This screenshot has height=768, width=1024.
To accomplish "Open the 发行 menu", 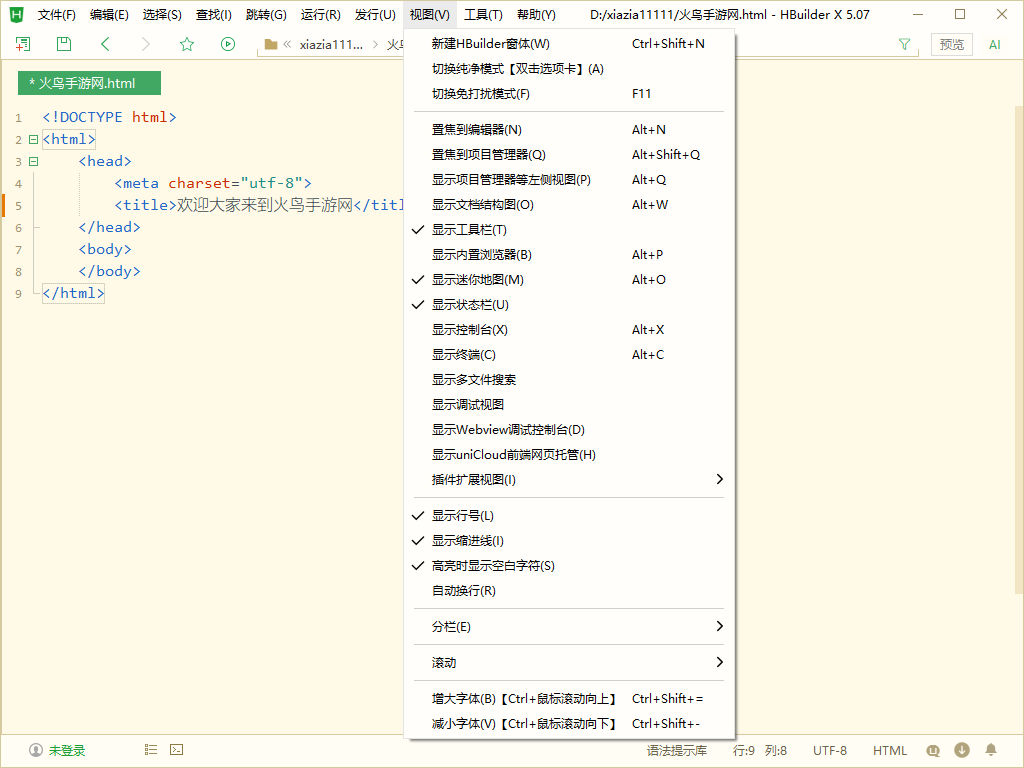I will tap(375, 14).
